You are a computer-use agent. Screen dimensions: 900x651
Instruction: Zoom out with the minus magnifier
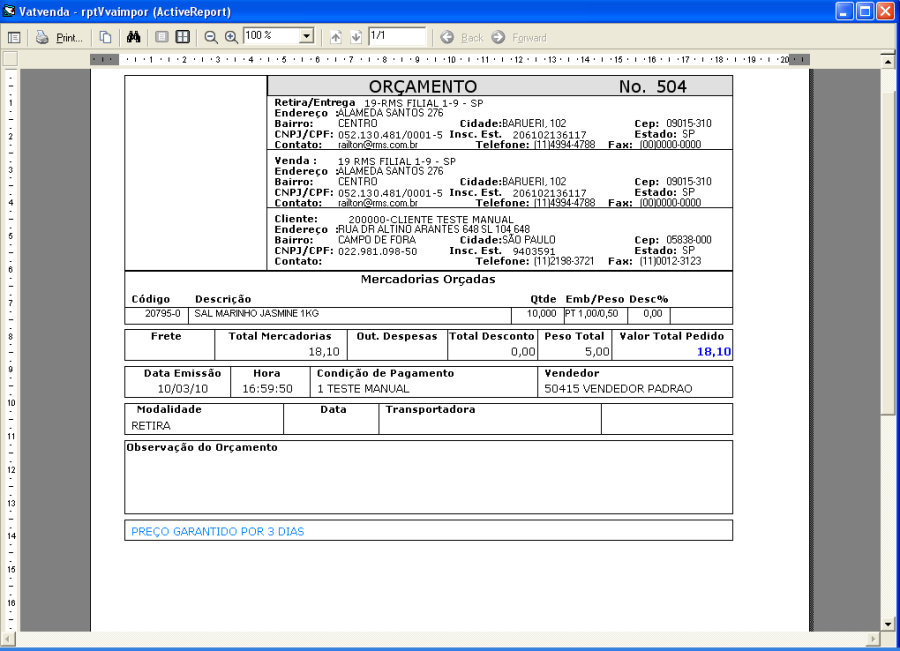pos(211,38)
